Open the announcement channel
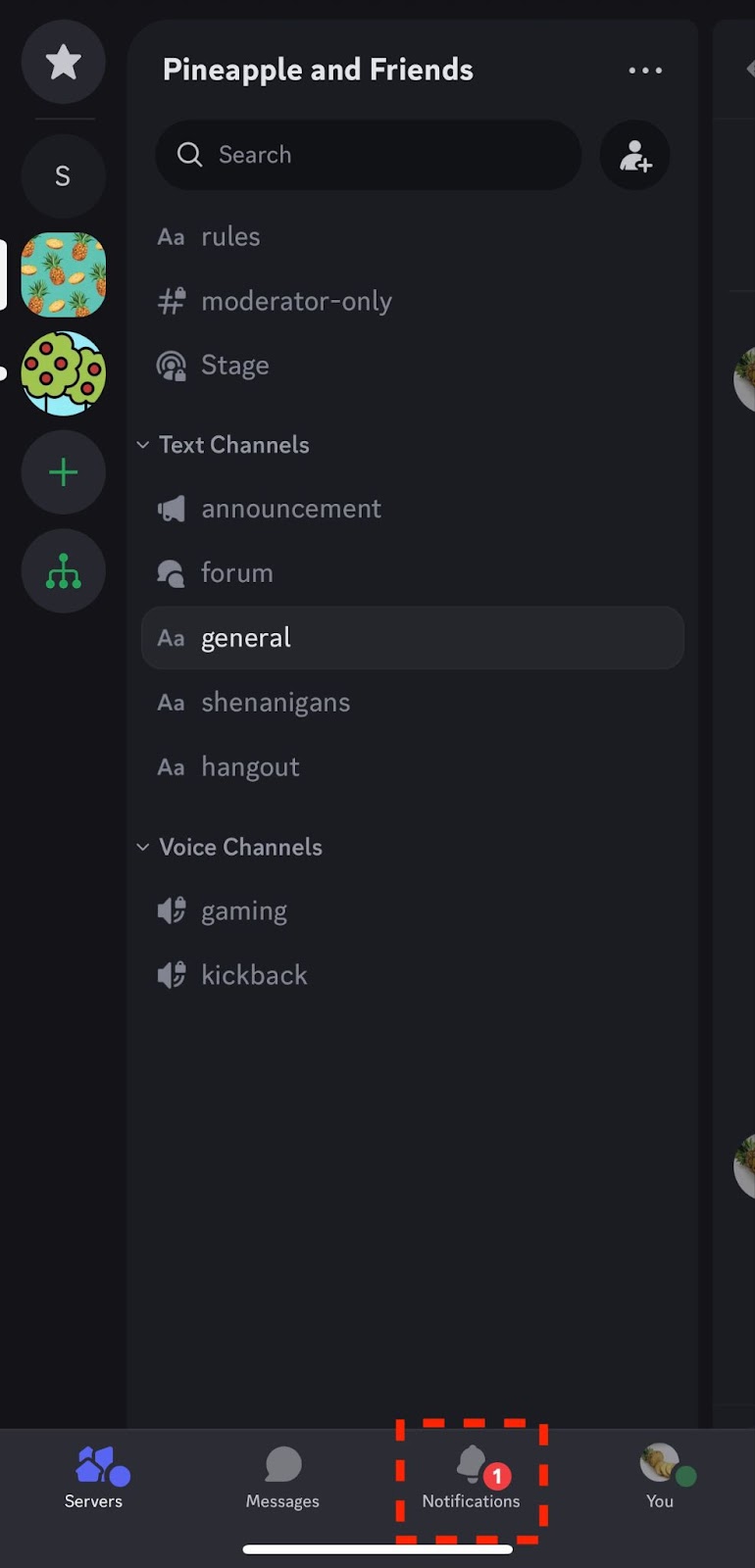Viewport: 755px width, 1568px height. point(290,509)
